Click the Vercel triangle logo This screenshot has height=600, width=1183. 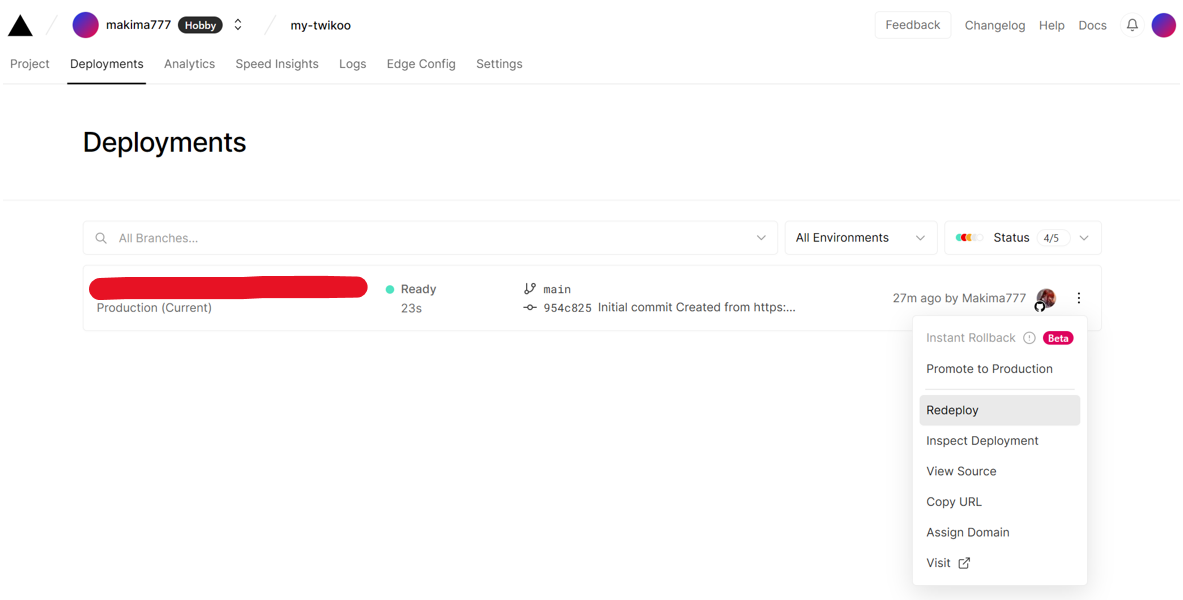(x=20, y=26)
